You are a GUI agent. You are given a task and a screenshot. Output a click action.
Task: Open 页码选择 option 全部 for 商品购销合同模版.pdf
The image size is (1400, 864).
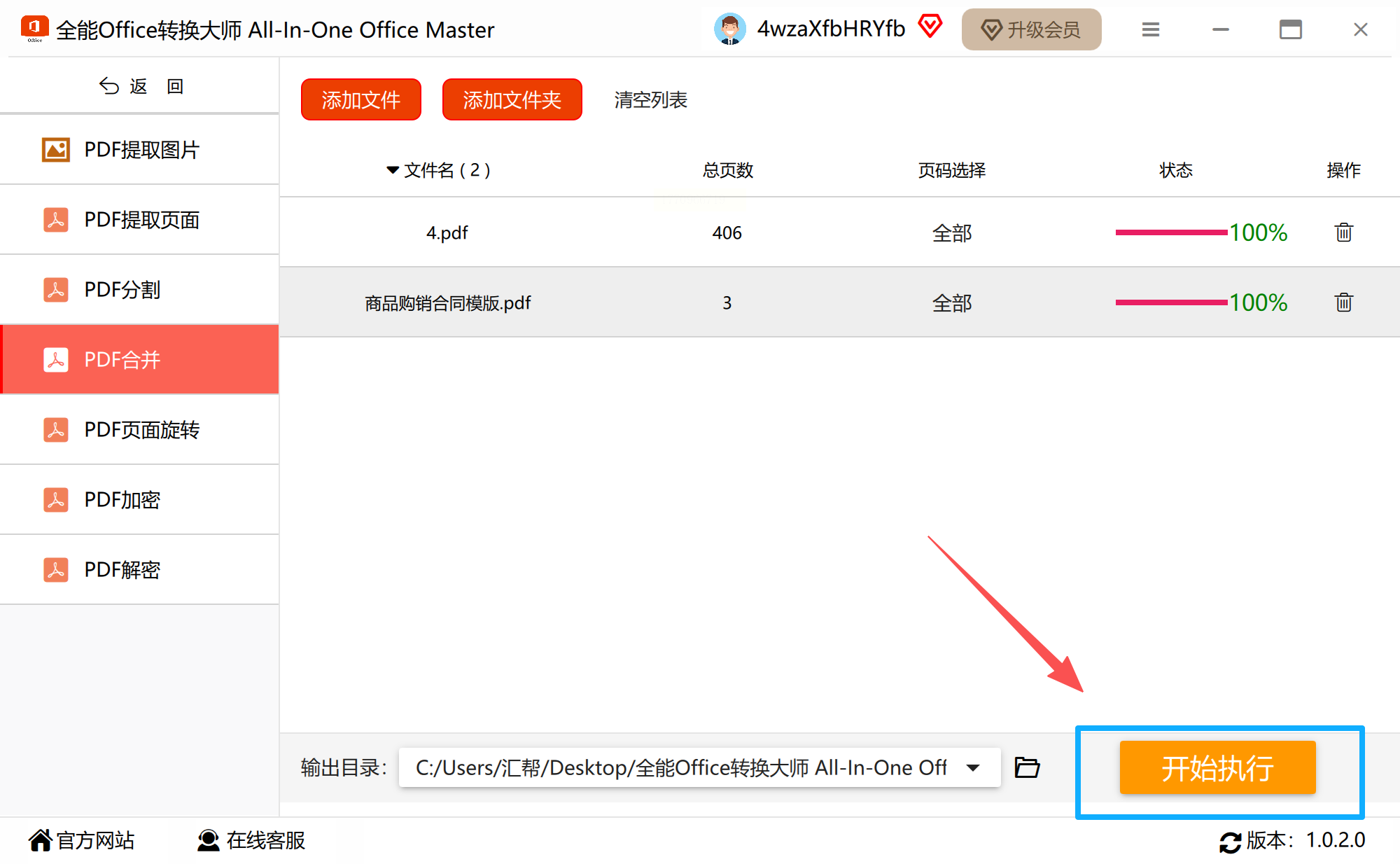pos(951,302)
